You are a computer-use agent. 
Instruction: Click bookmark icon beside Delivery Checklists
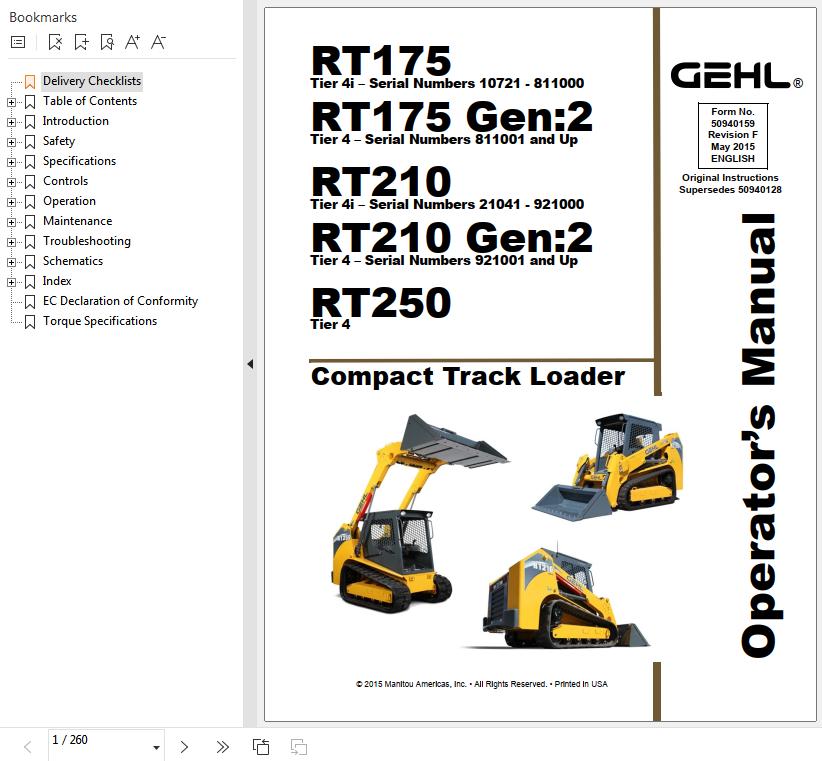tap(30, 82)
